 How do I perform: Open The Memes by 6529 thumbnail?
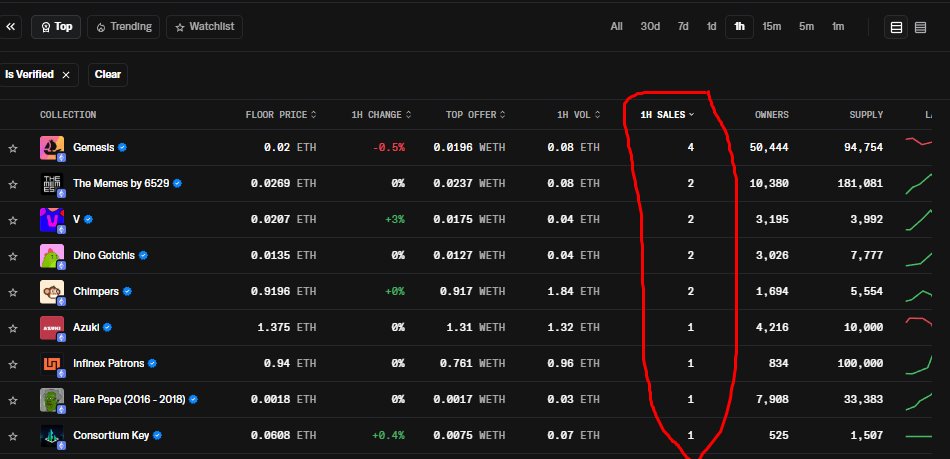point(52,183)
